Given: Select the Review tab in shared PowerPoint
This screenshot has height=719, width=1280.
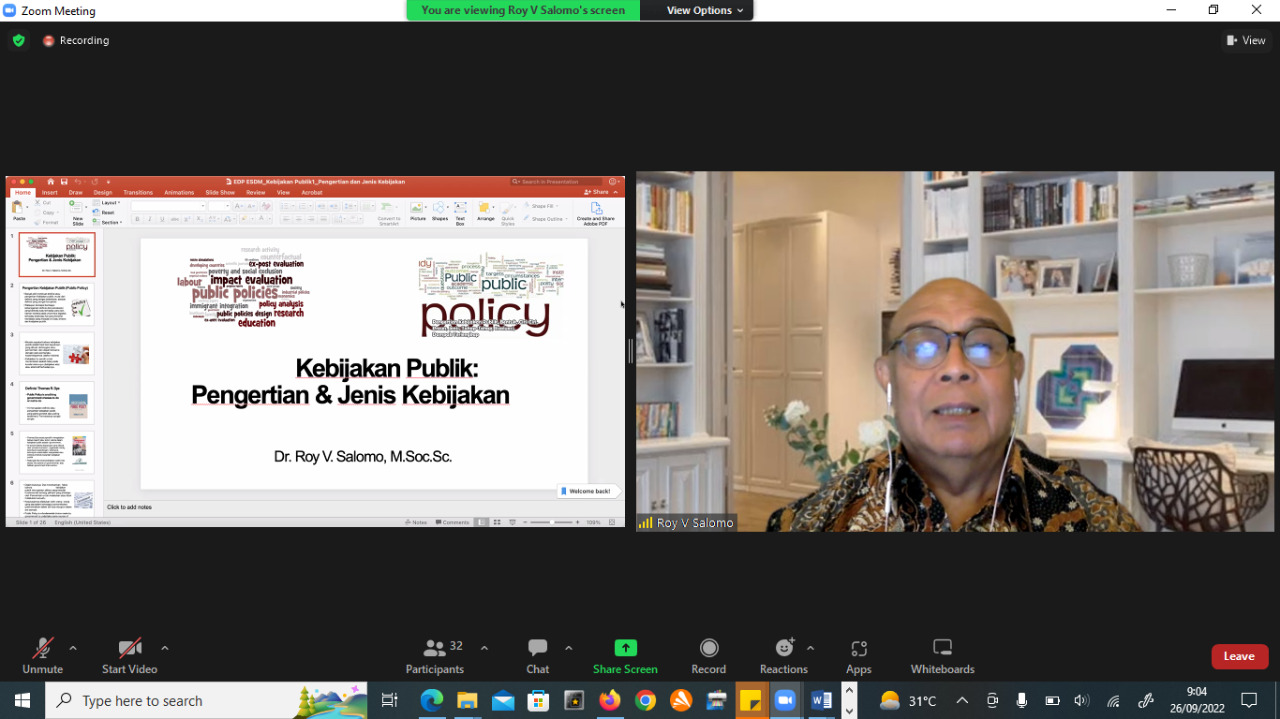Looking at the screenshot, I should (256, 192).
